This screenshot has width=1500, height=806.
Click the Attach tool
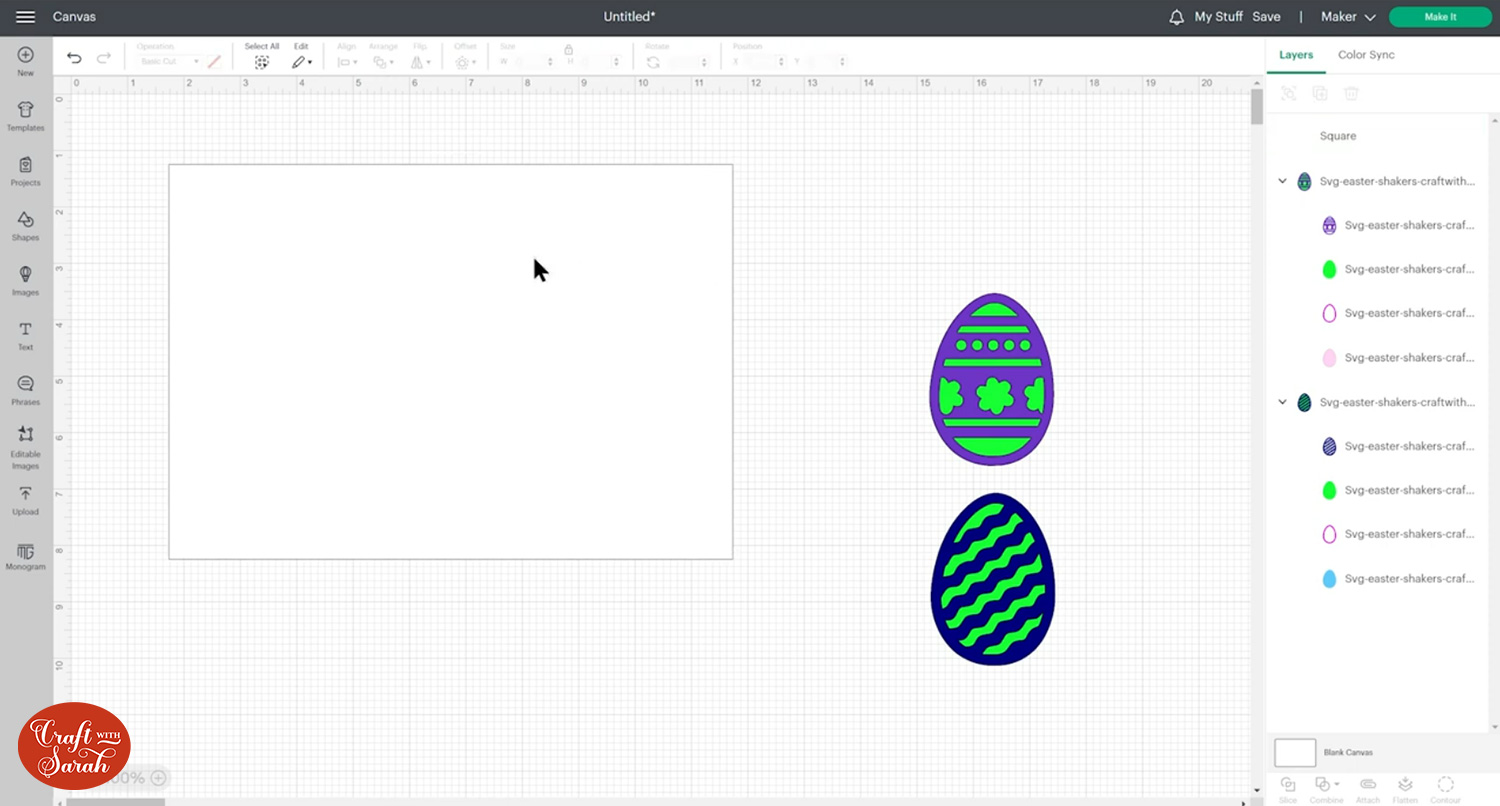click(1368, 789)
